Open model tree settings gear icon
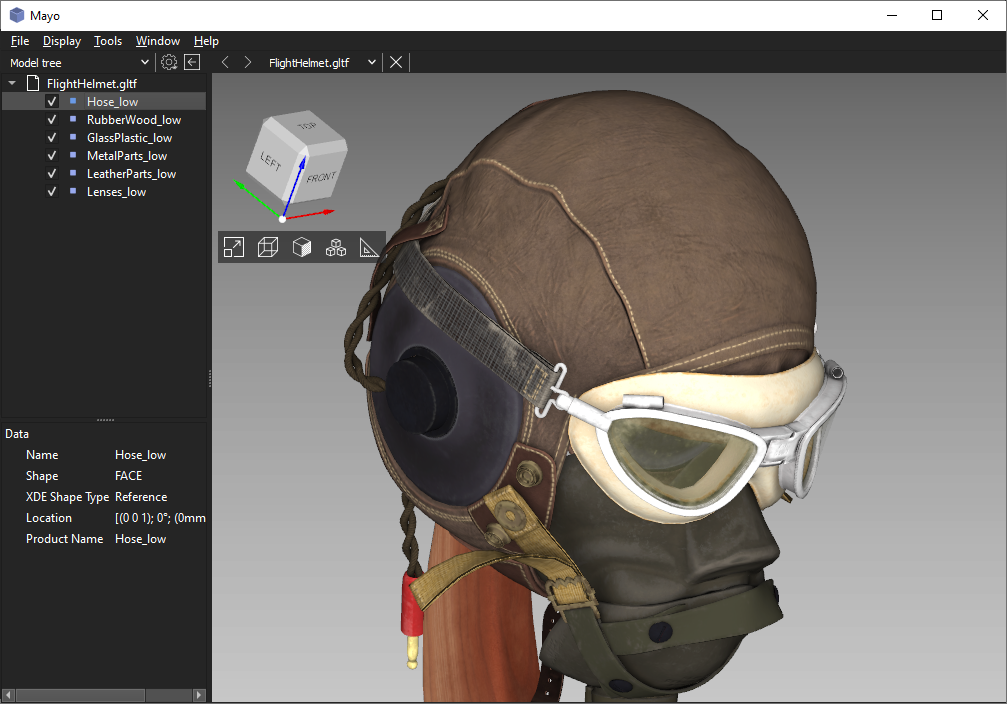This screenshot has width=1007, height=704. (x=169, y=62)
